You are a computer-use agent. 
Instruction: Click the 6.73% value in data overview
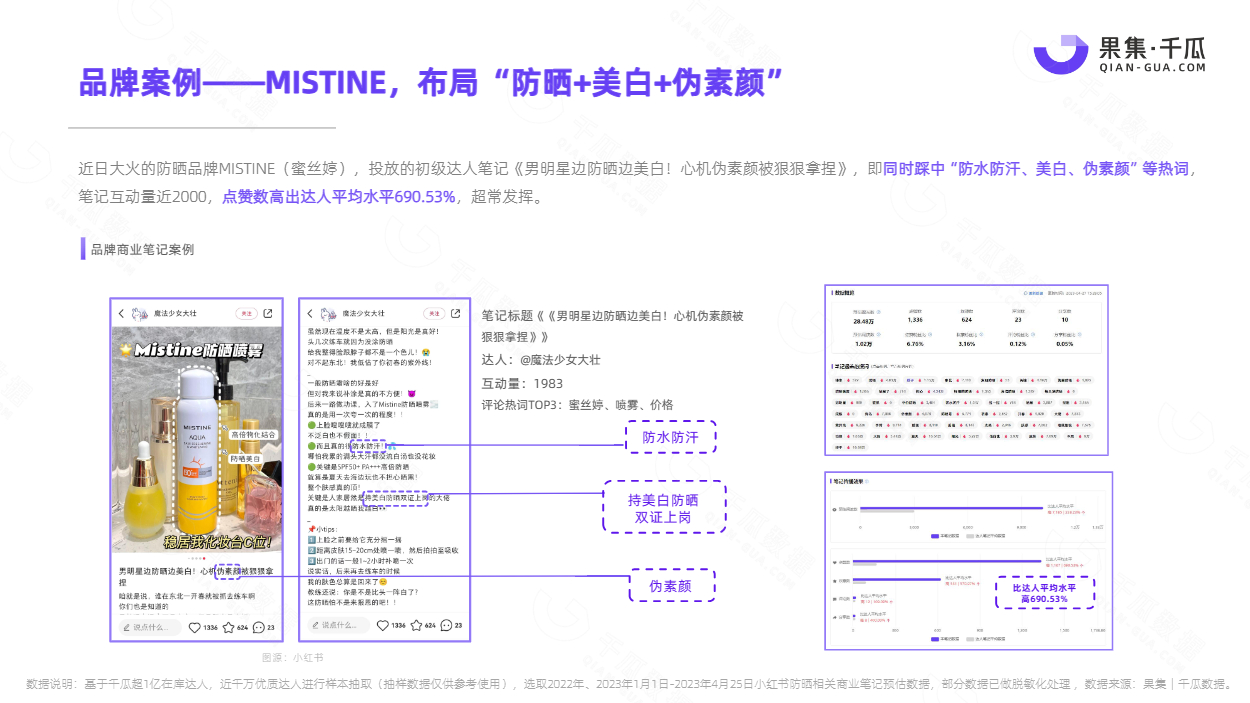pos(915,344)
